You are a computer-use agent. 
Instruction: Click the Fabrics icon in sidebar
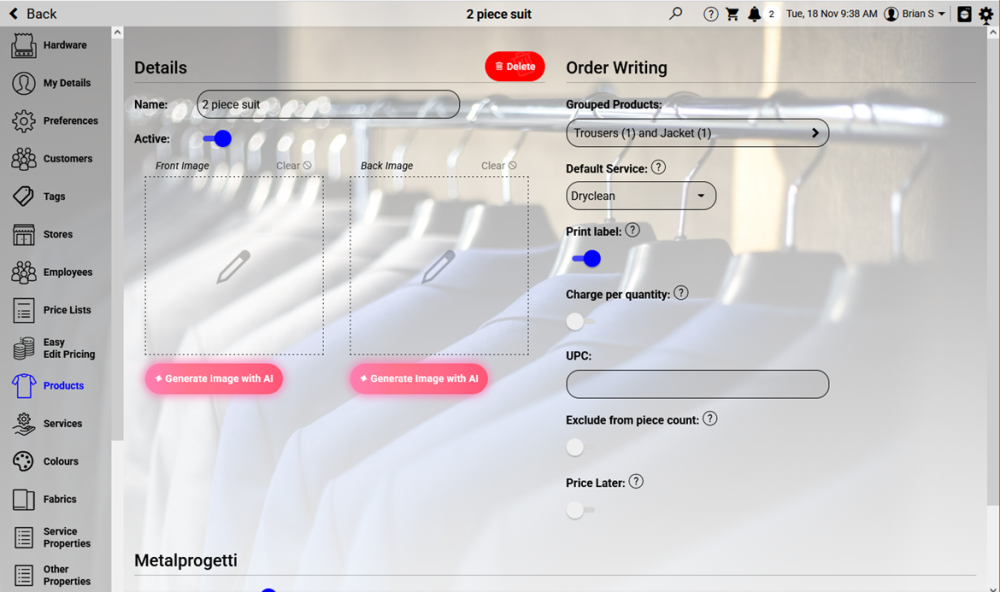[24, 500]
